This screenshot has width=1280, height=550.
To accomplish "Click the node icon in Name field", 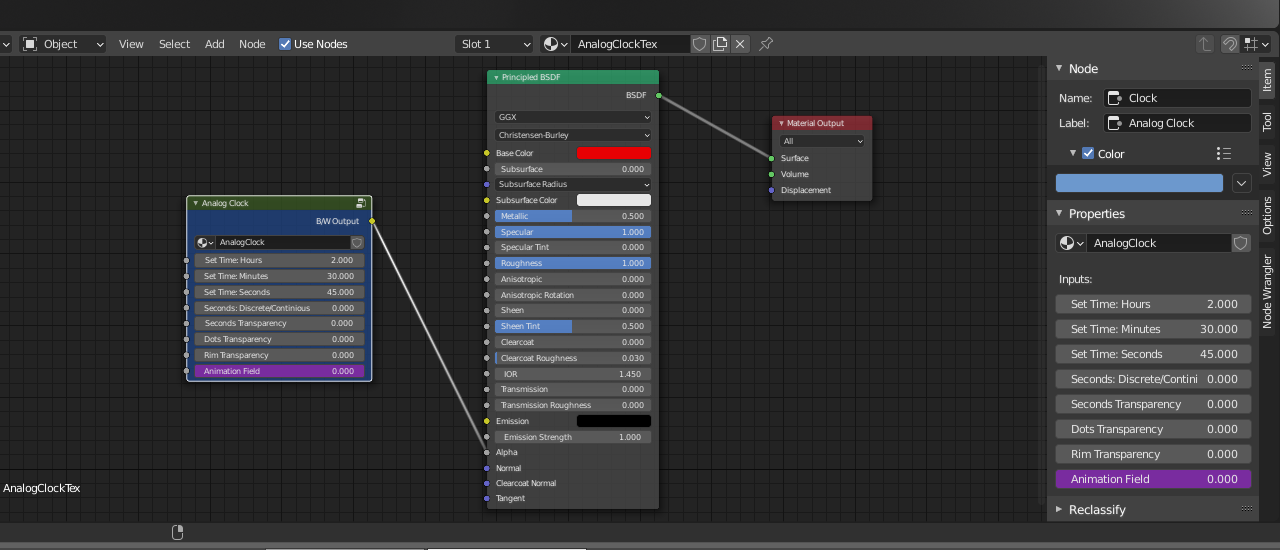I will 1115,98.
